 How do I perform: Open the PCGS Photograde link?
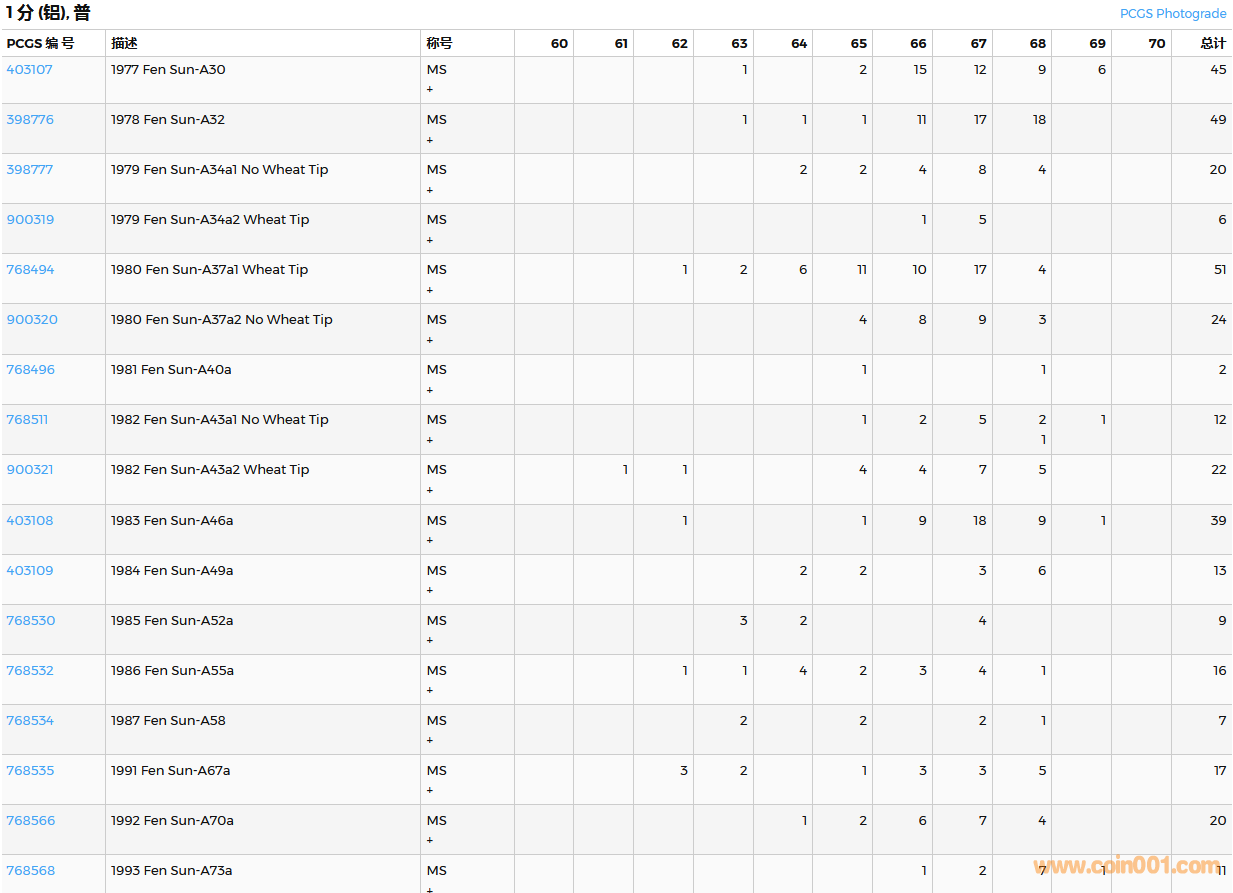coord(1172,14)
